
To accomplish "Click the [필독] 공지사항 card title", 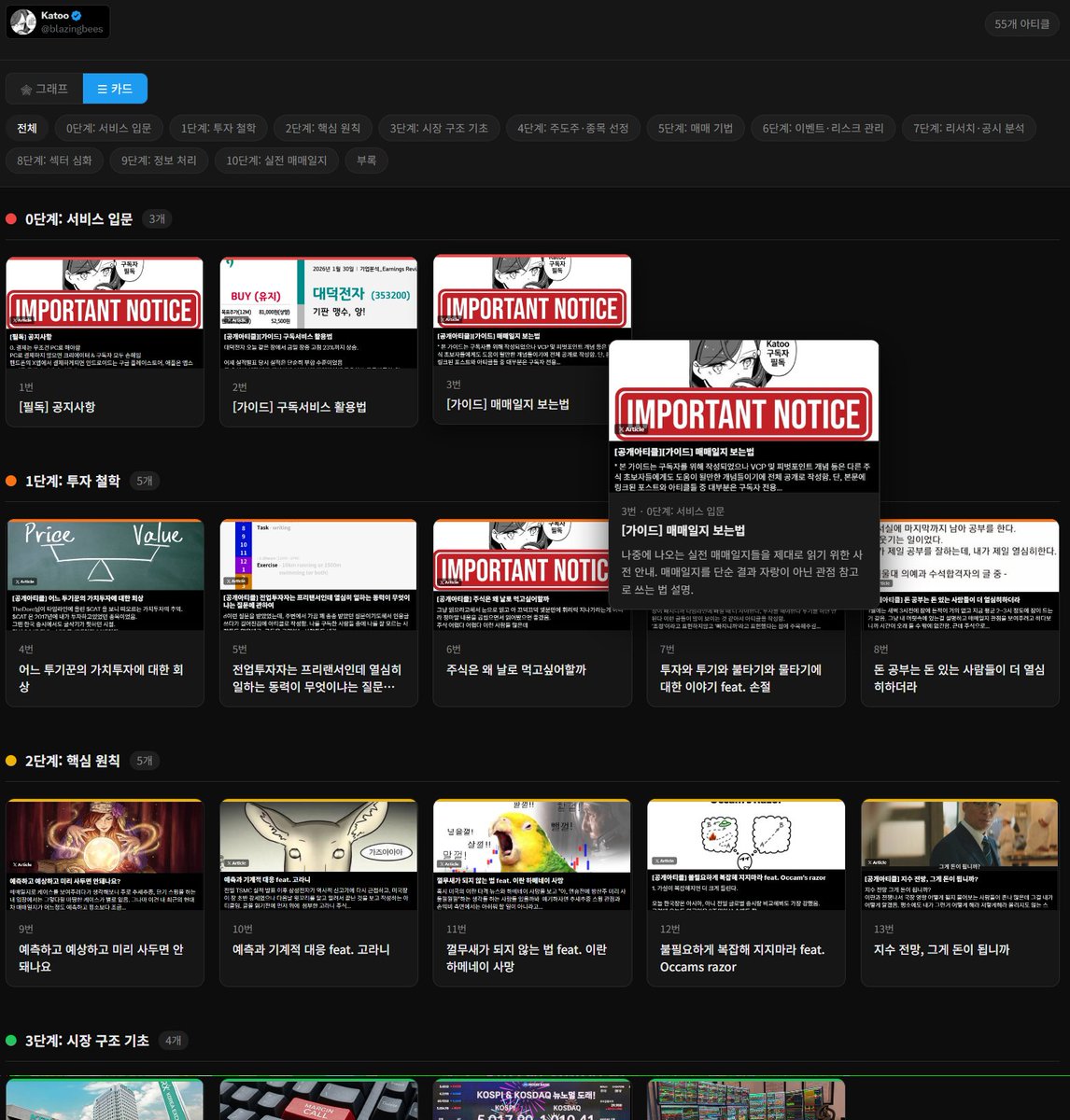I will pos(57,407).
